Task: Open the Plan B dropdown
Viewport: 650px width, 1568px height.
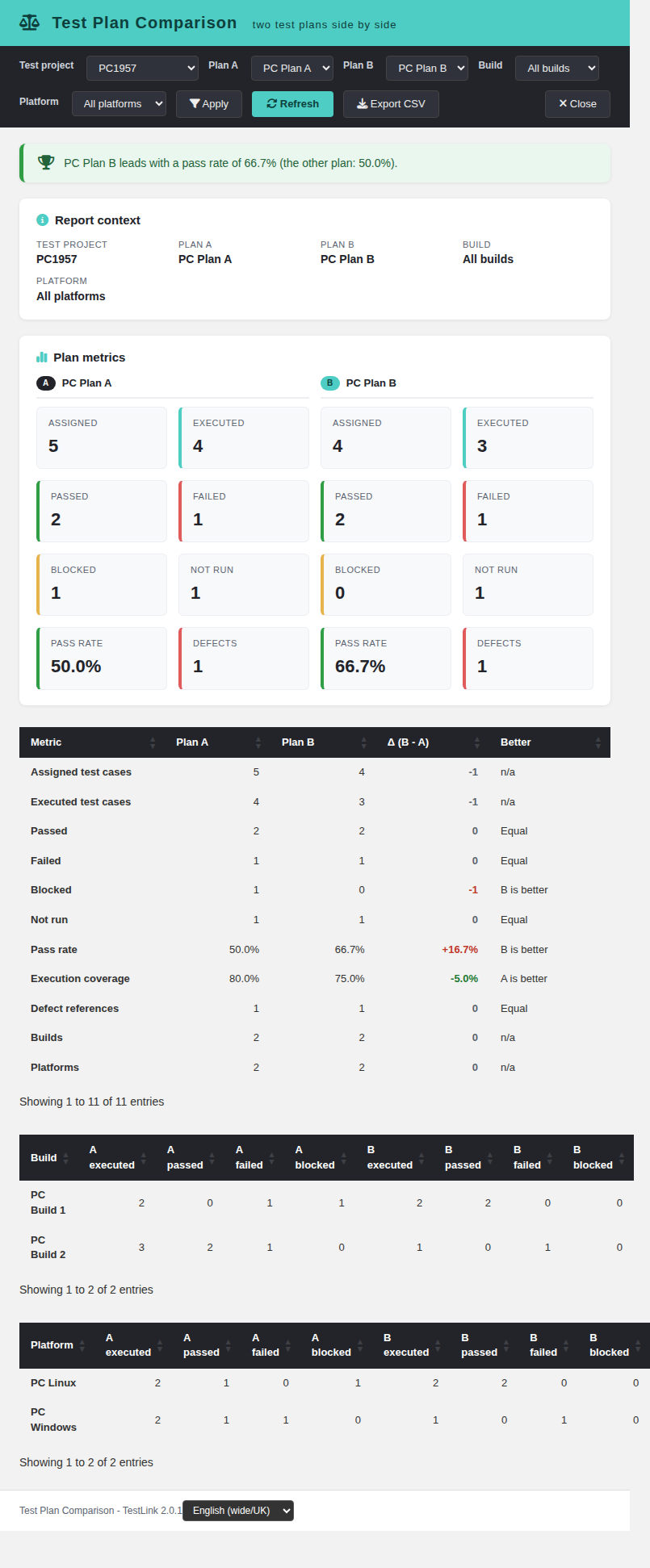Action: pyautogui.click(x=426, y=68)
